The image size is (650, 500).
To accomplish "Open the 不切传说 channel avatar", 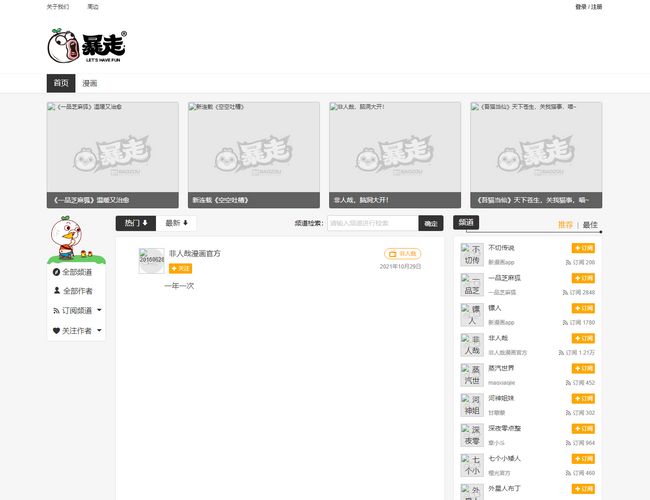I will (472, 254).
